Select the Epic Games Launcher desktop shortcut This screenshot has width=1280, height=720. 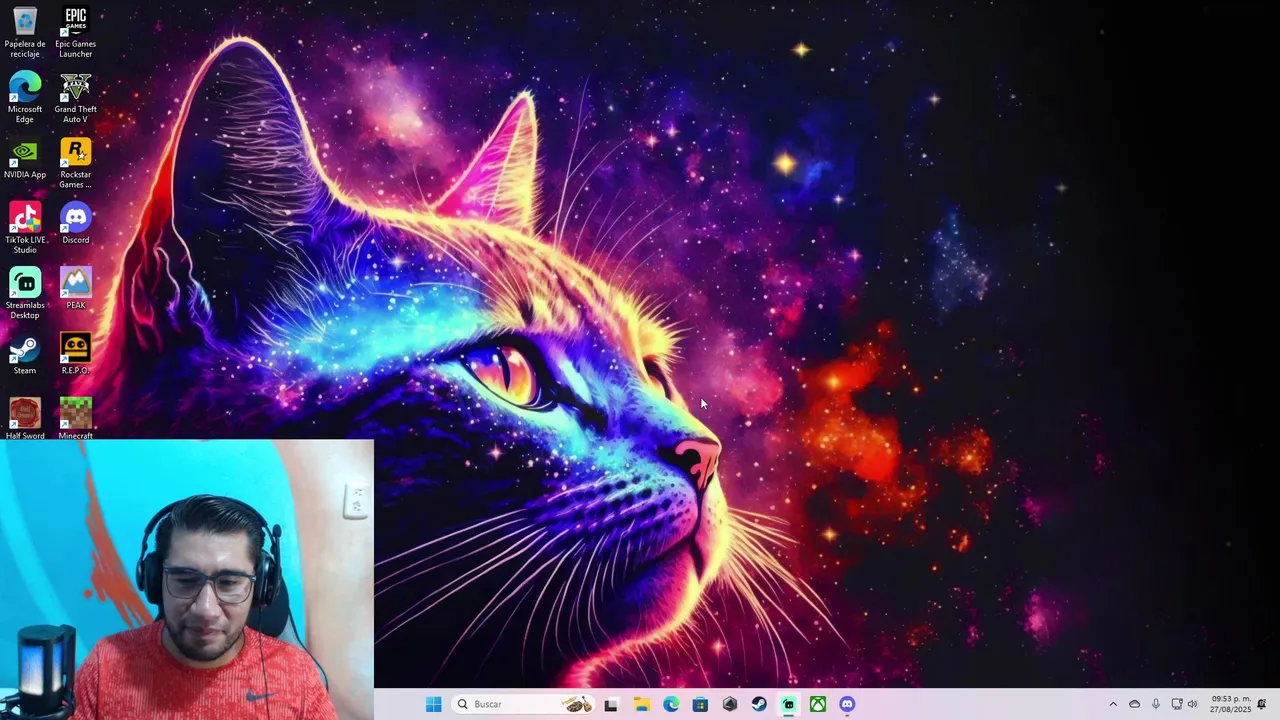click(75, 32)
